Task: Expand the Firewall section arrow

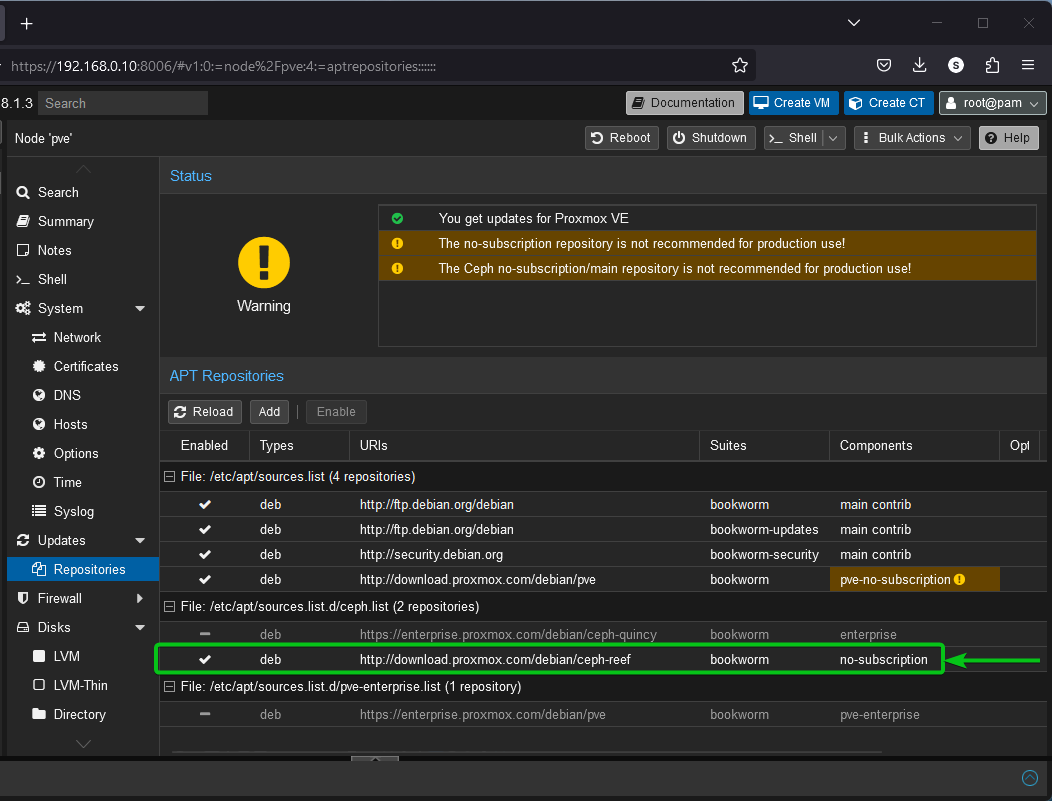Action: pyautogui.click(x=140, y=598)
